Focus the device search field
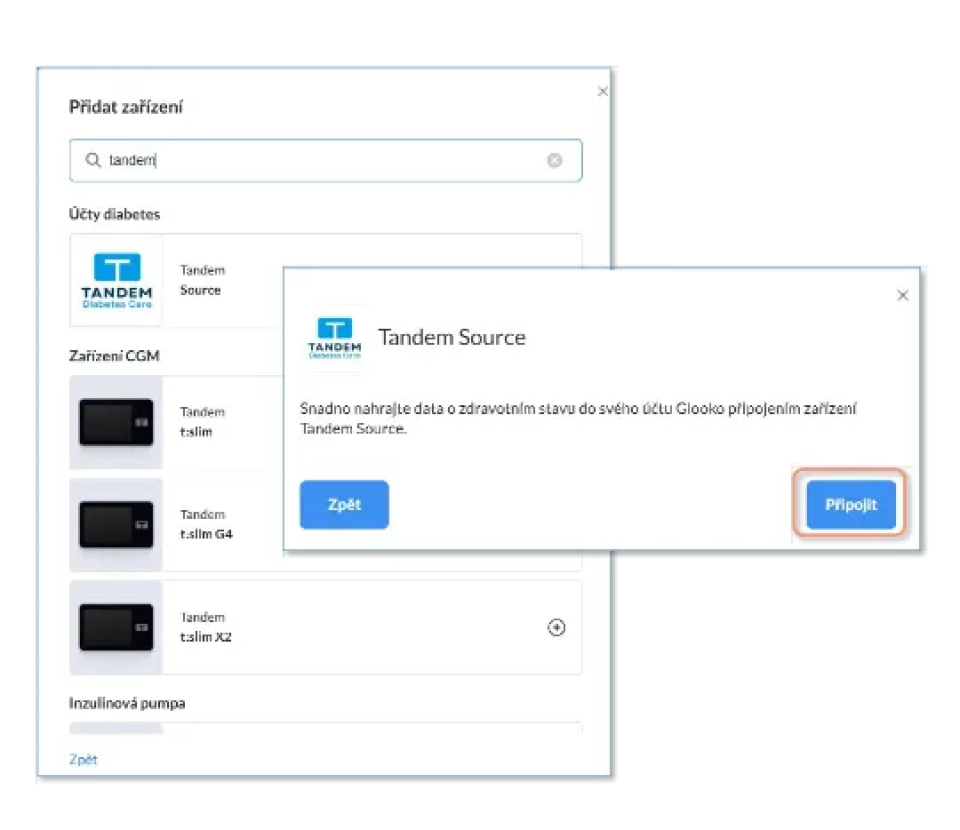Image resolution: width=960 pixels, height=830 pixels. tap(326, 160)
